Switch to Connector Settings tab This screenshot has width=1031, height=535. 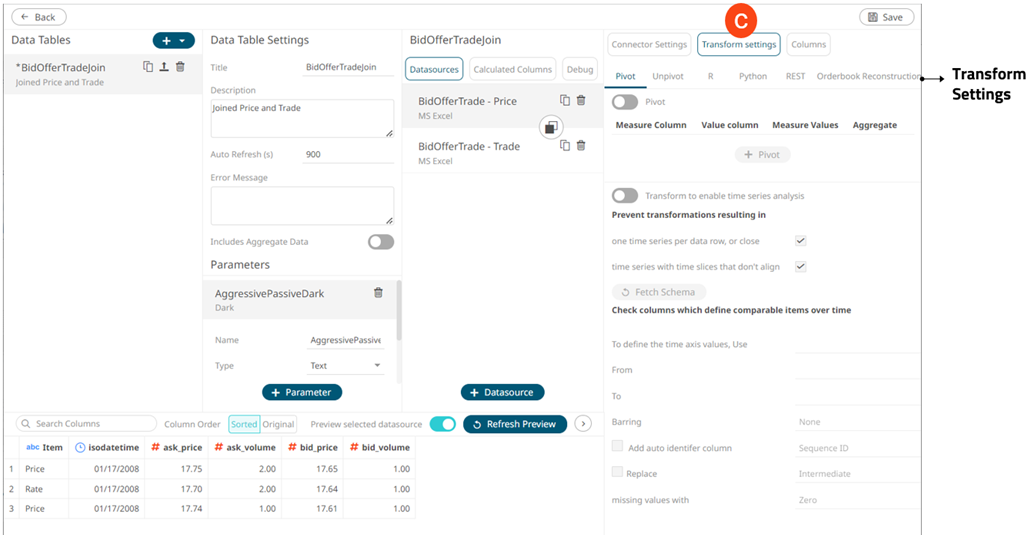click(x=649, y=45)
